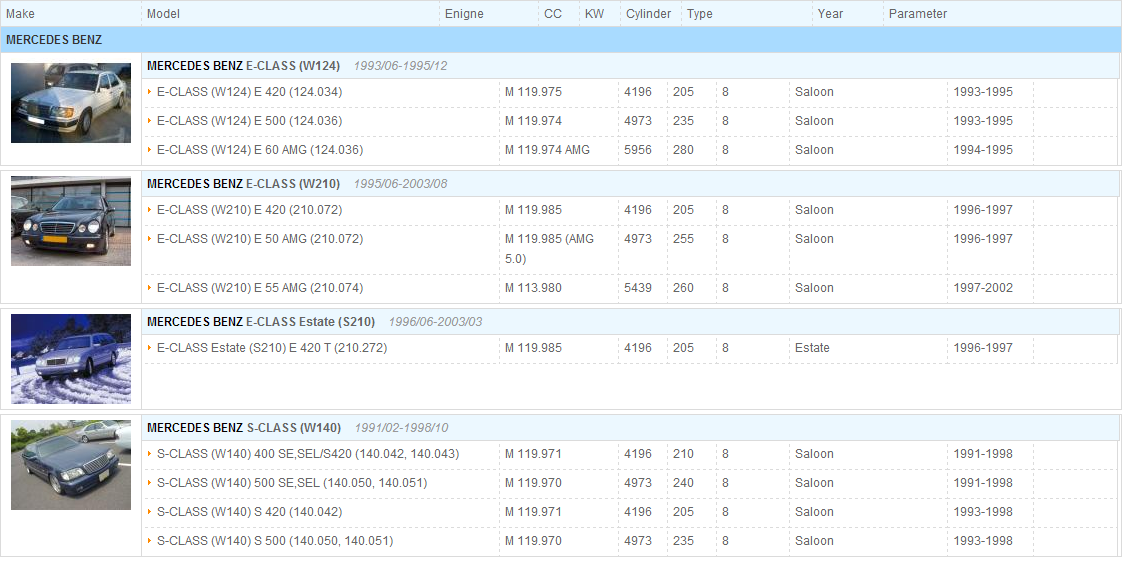1125x561 pixels.
Task: Open the E-CLASS (W210) car thumbnail
Action: pyautogui.click(x=71, y=221)
